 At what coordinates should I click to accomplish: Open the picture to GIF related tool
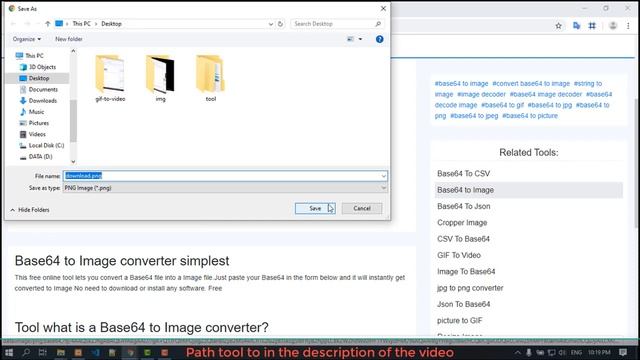coord(460,321)
